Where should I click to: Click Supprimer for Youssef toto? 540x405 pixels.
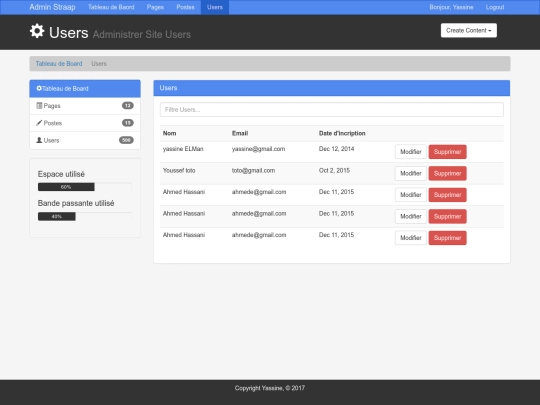click(447, 173)
